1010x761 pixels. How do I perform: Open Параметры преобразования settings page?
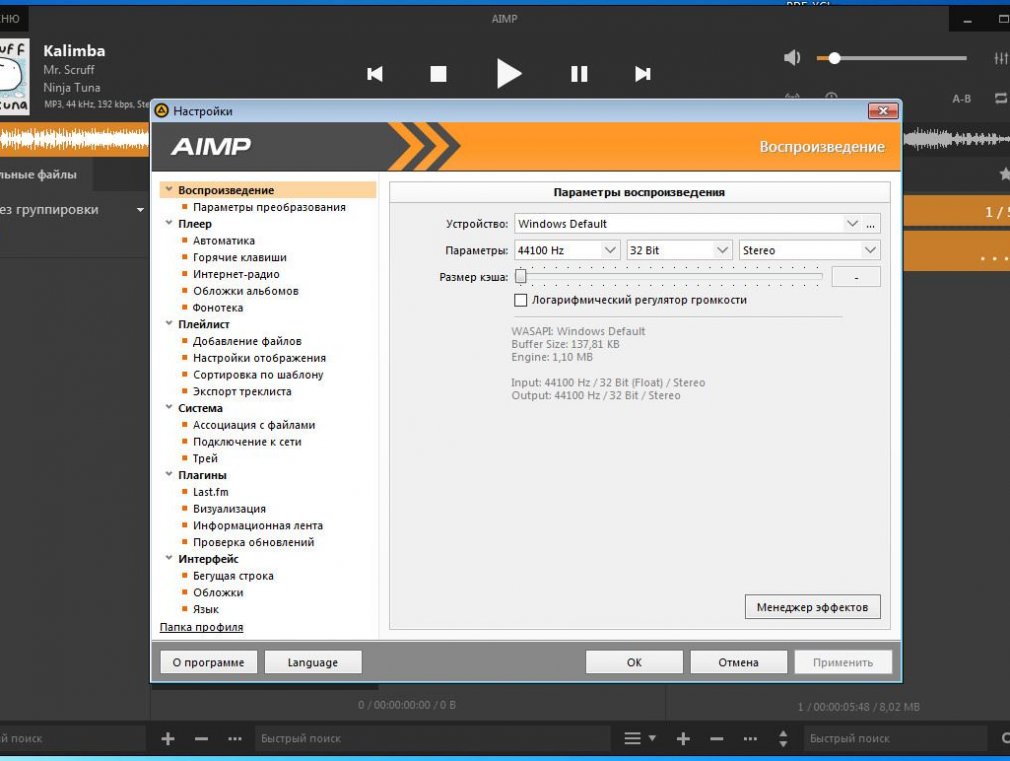click(269, 207)
